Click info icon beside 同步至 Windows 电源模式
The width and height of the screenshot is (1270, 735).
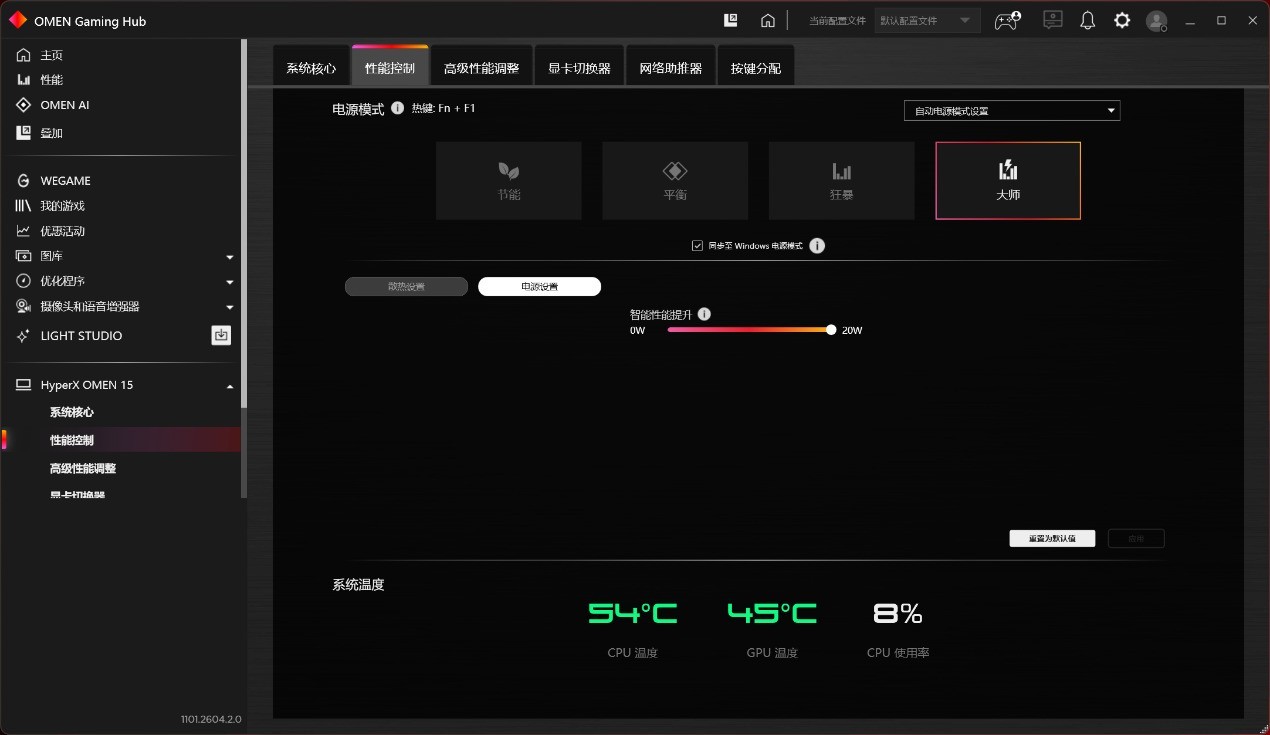(x=817, y=246)
